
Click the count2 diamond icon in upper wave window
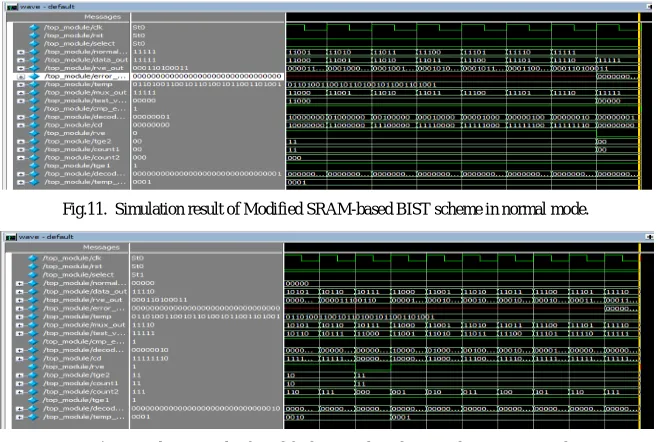34,157
